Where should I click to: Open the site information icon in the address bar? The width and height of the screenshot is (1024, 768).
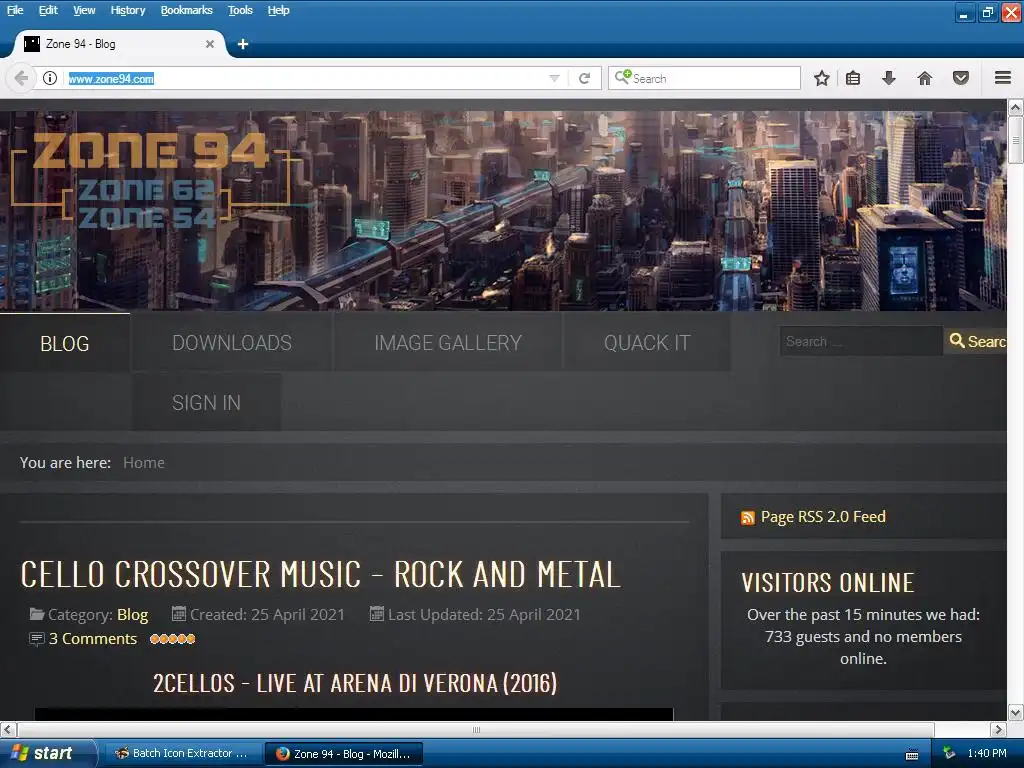pos(50,78)
